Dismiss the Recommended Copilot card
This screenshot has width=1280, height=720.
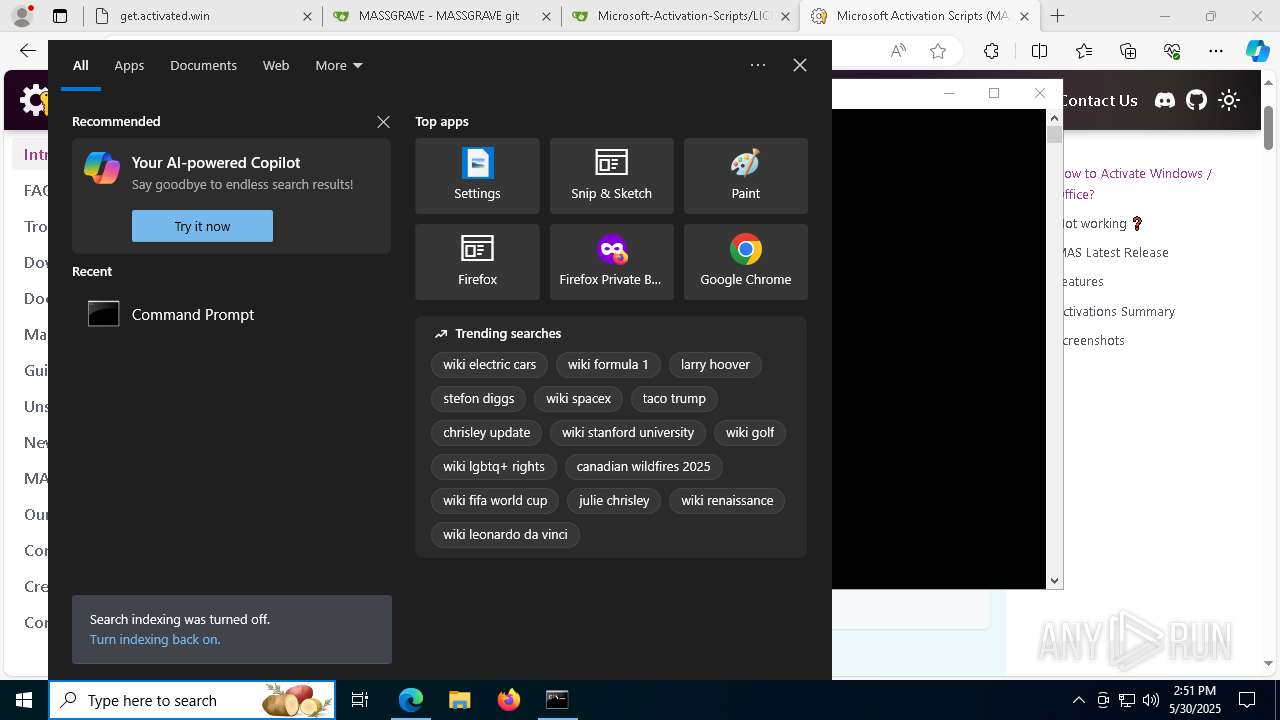(383, 122)
